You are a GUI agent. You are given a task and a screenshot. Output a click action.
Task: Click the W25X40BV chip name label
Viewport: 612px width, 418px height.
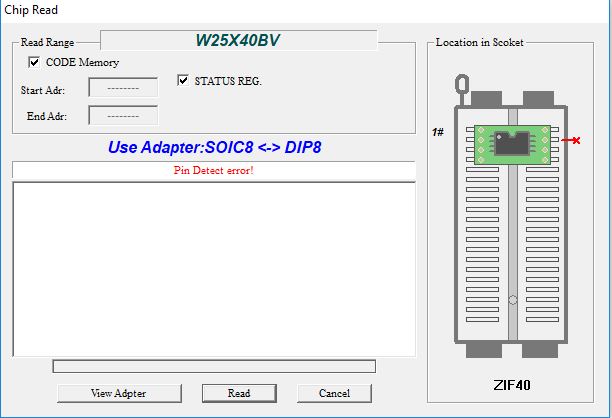click(237, 40)
